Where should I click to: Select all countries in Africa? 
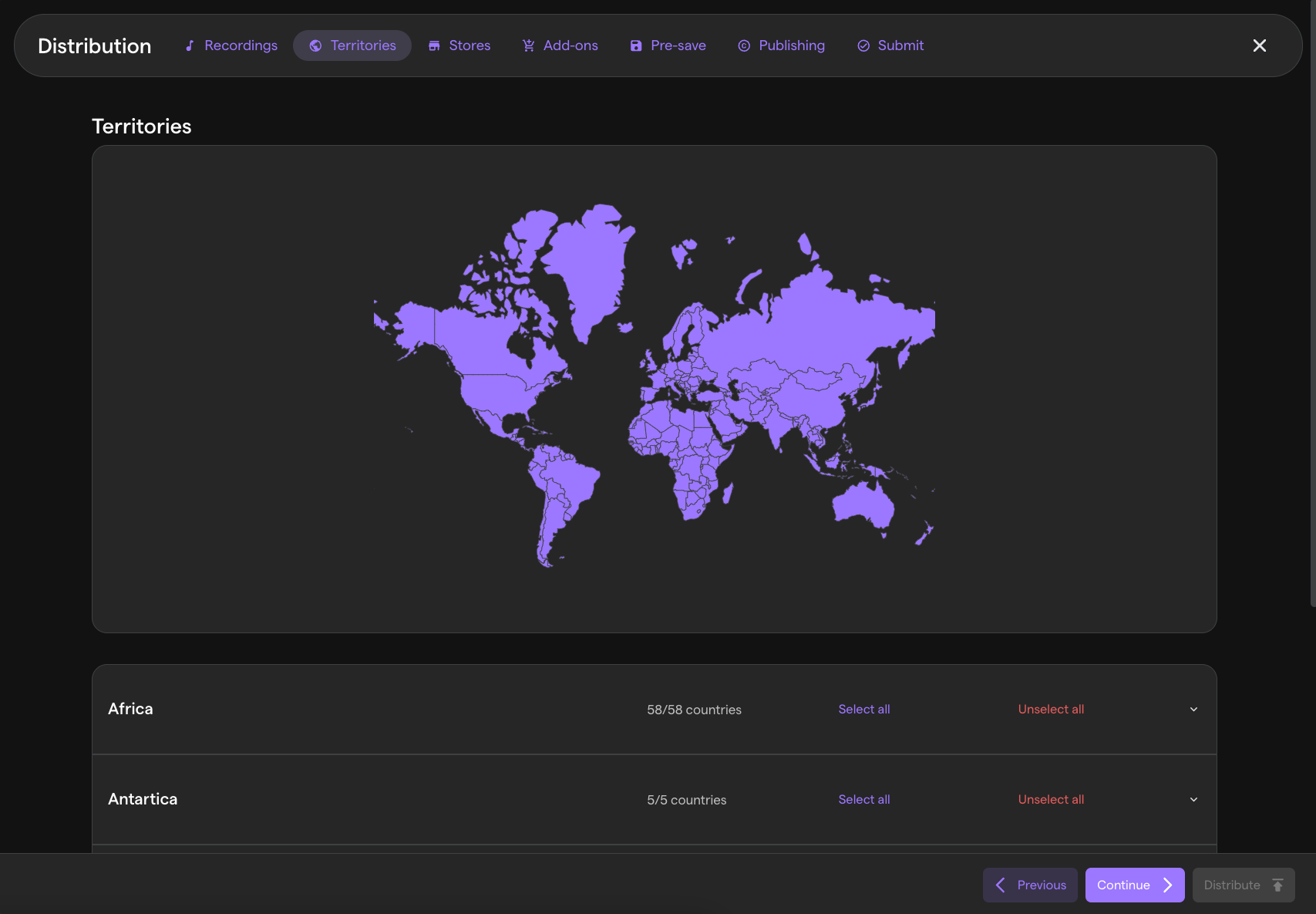864,710
